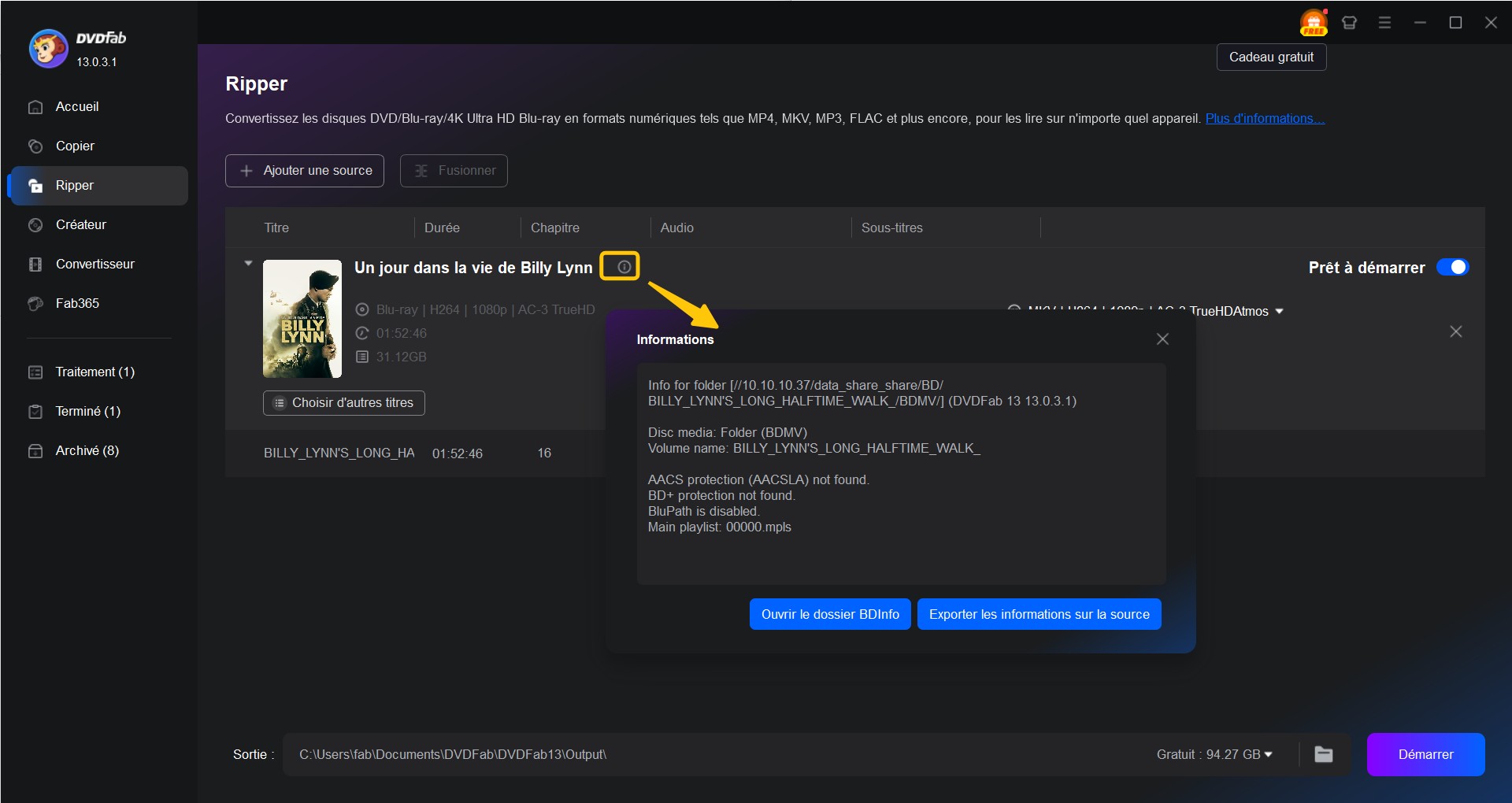1512x803 pixels.
Task: Click the Titre column header
Action: pos(276,228)
